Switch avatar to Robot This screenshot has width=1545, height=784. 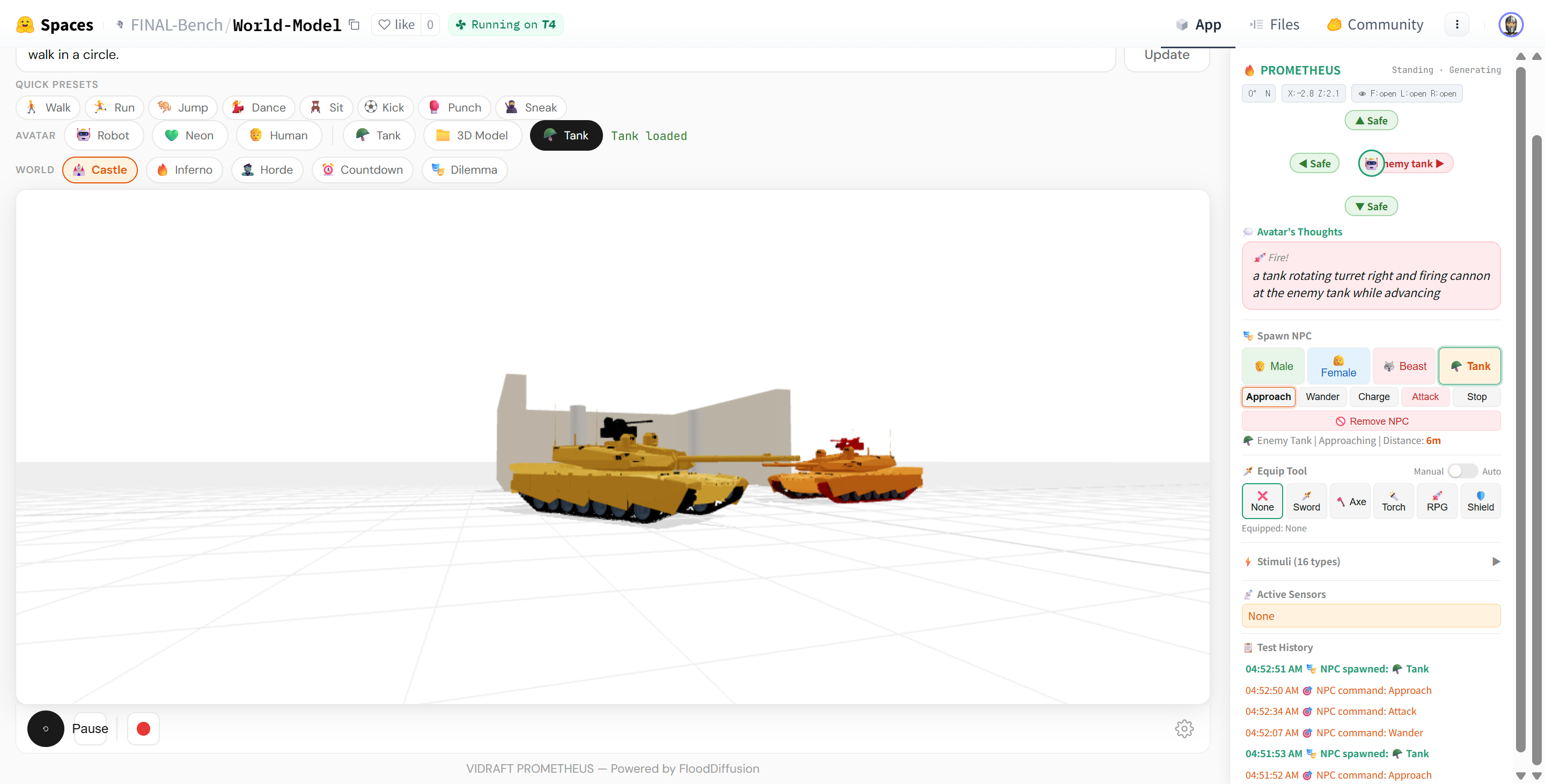tap(104, 136)
